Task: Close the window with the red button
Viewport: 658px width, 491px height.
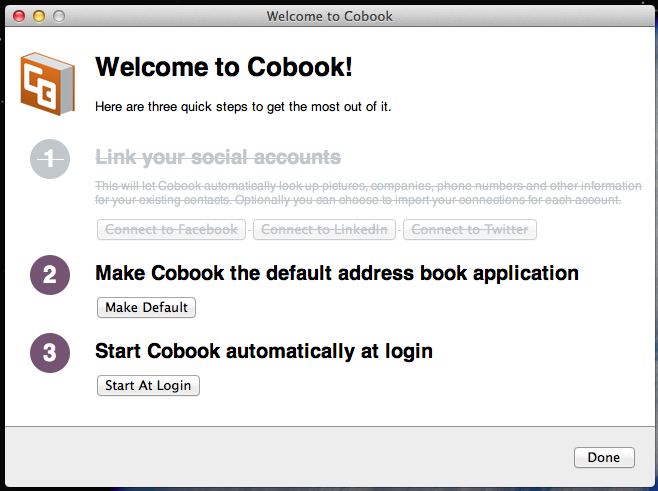Action: point(20,16)
